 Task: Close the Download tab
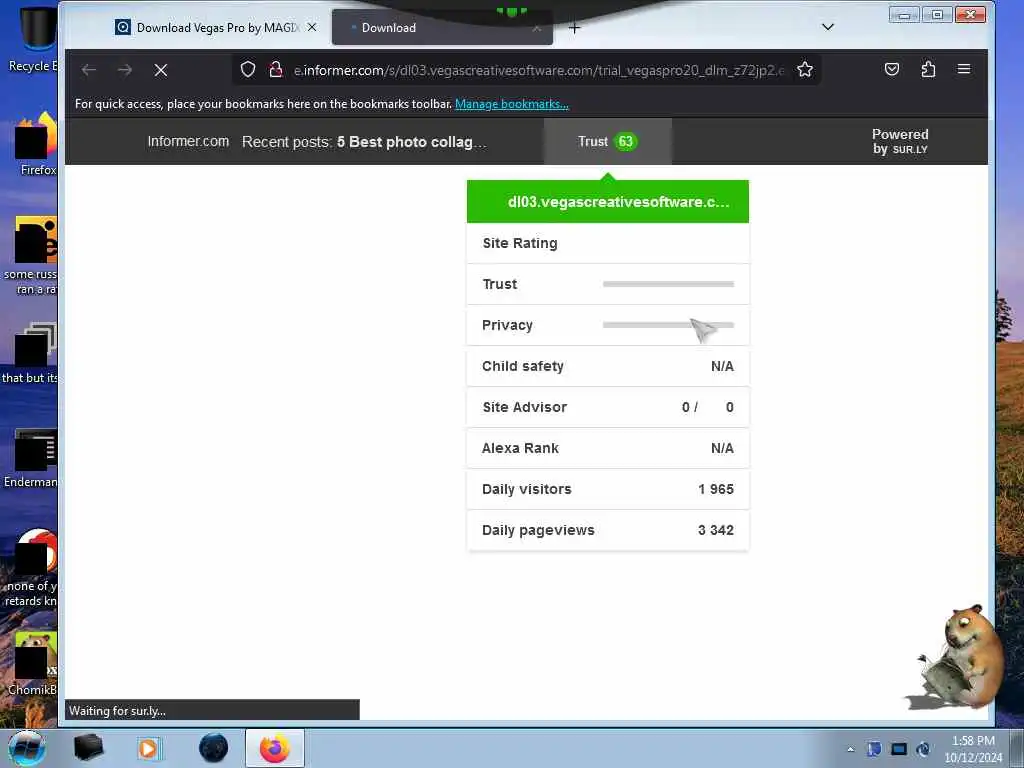[x=536, y=28]
